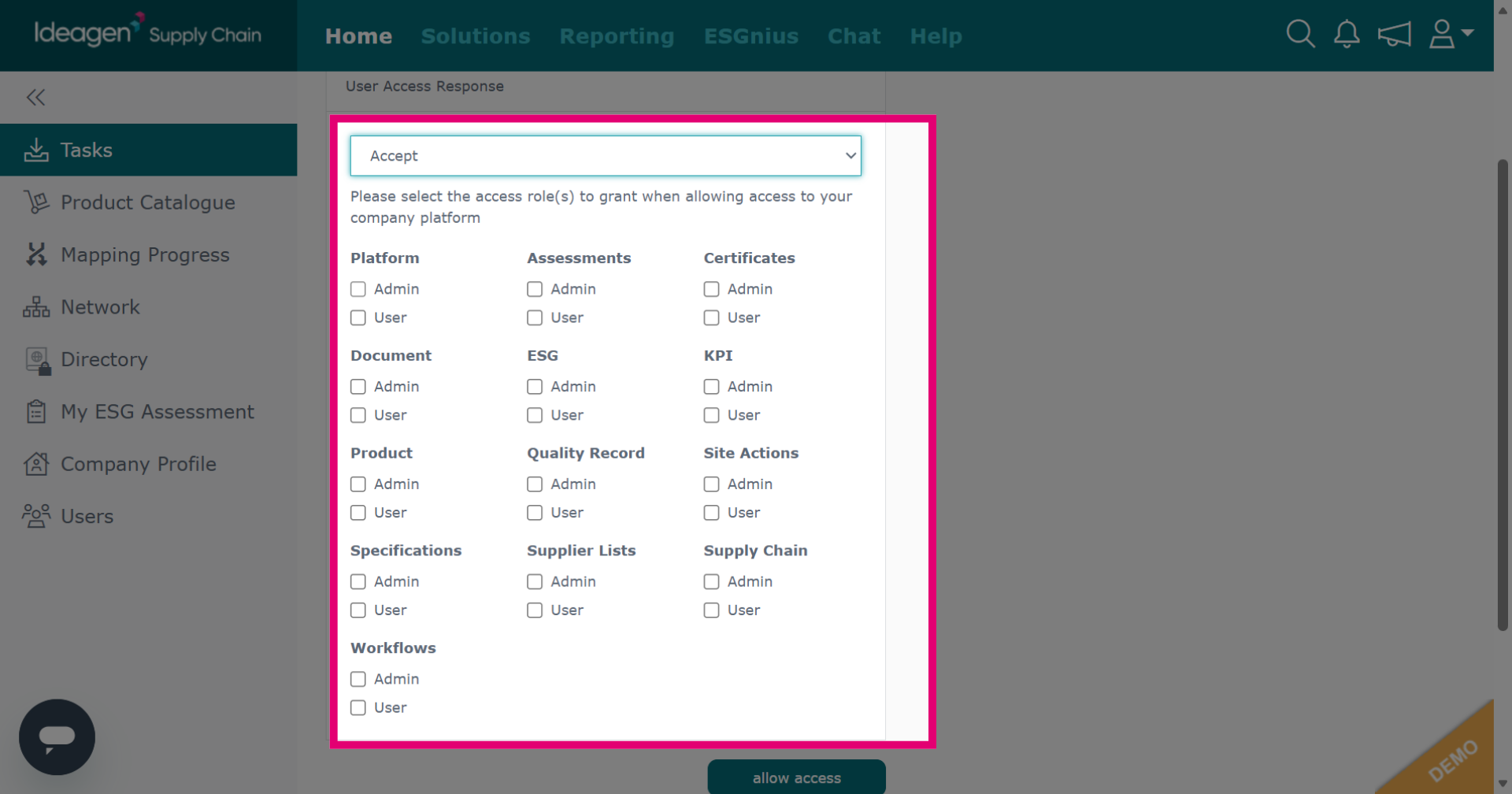Click the Company Profile house icon

pos(36,464)
